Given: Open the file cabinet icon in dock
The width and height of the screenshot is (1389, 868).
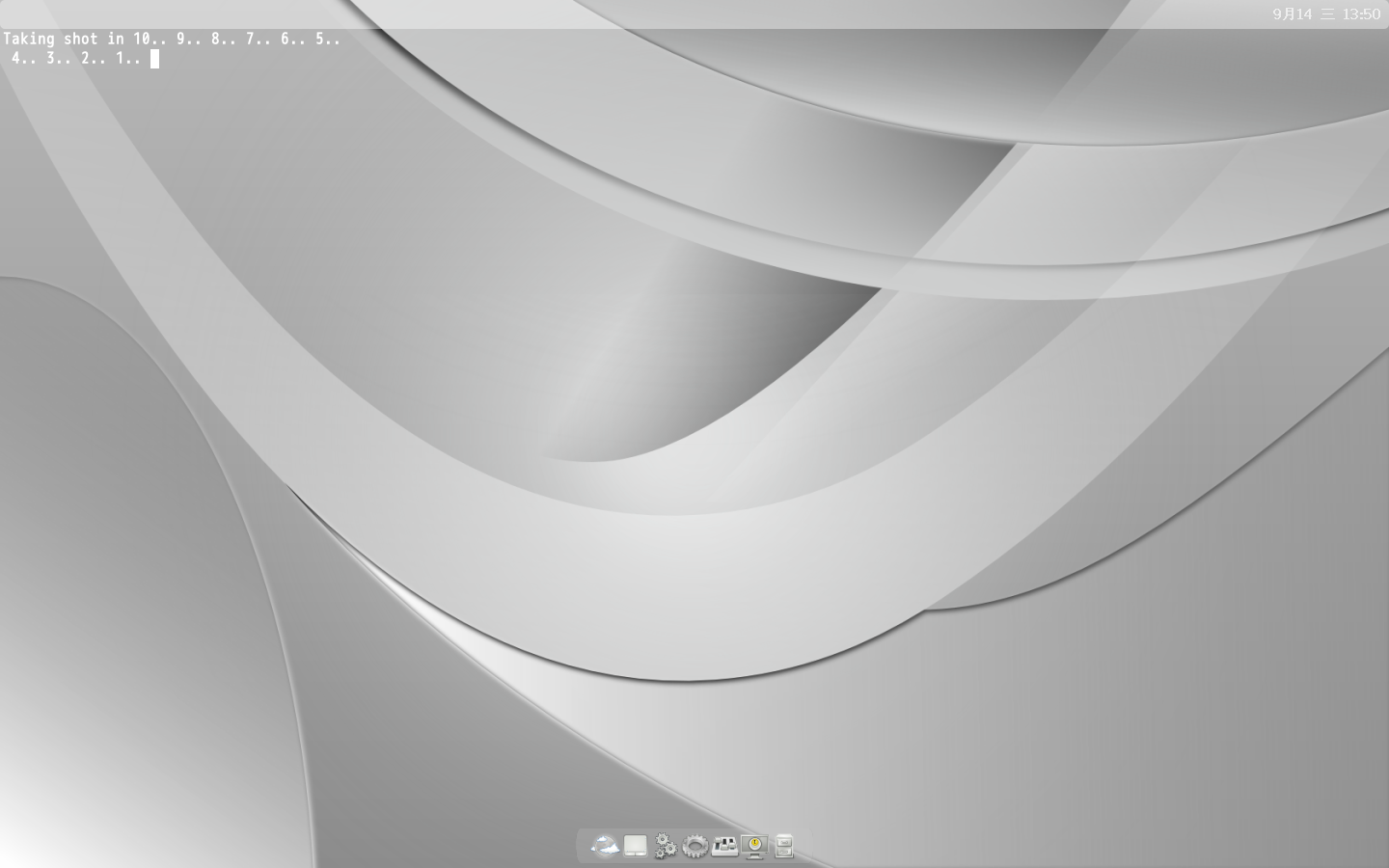Looking at the screenshot, I should 784,846.
